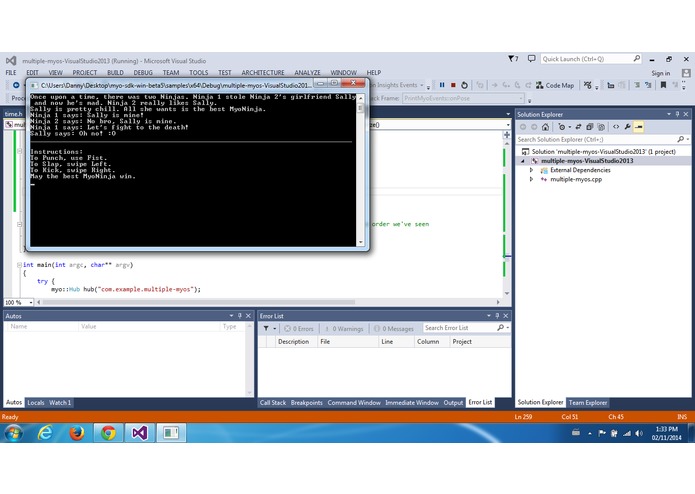Click the Home icon in Solution Explorer

pos(545,127)
